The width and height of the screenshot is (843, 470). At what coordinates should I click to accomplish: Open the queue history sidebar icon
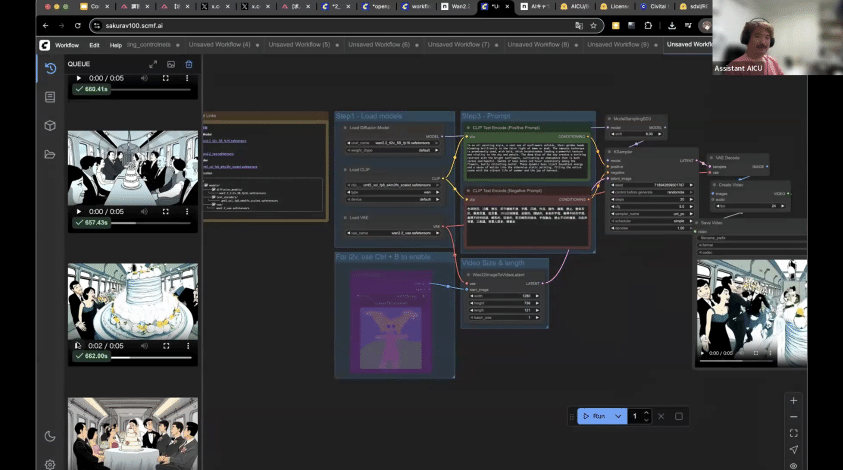click(50, 68)
